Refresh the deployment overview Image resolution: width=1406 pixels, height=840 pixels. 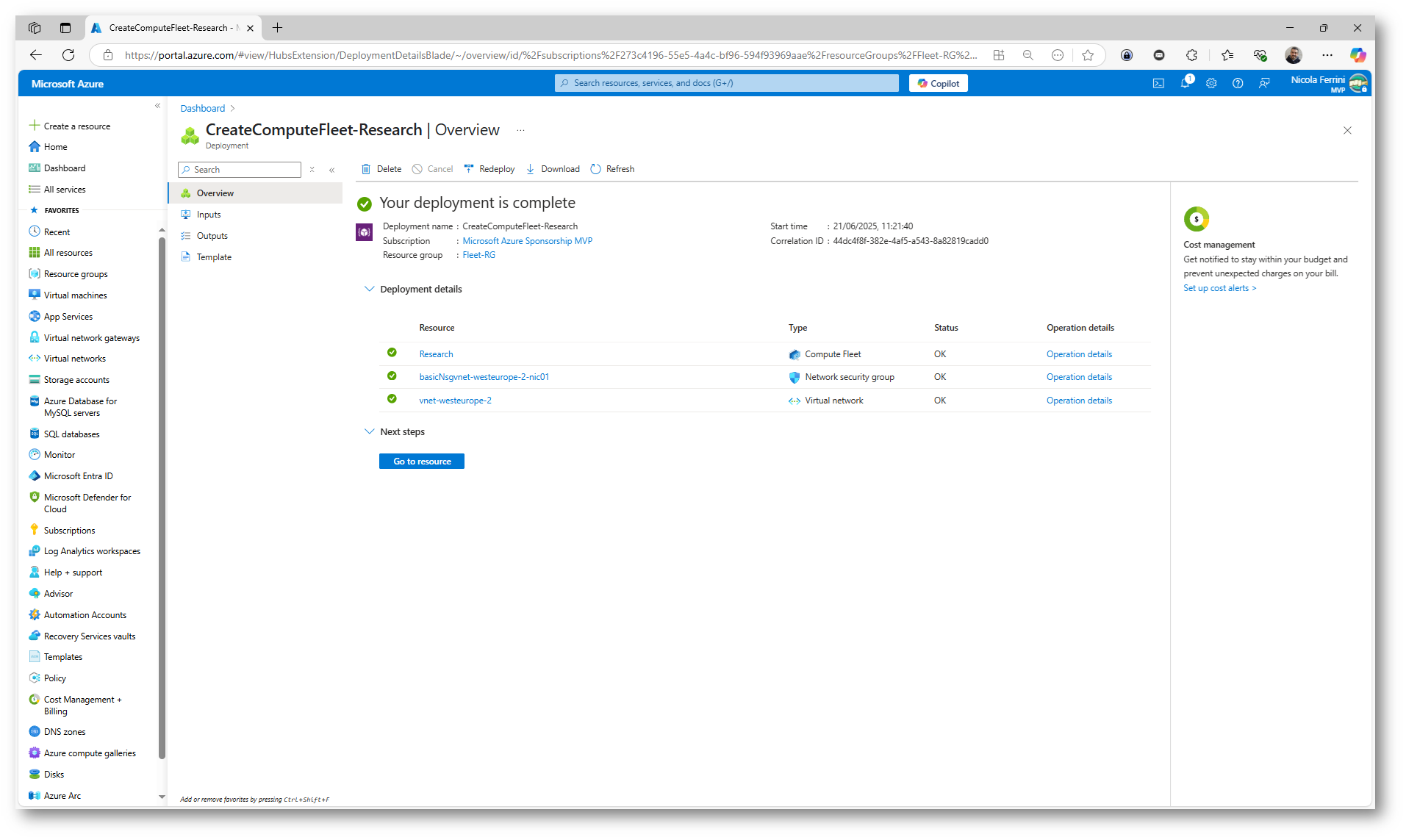(x=612, y=169)
